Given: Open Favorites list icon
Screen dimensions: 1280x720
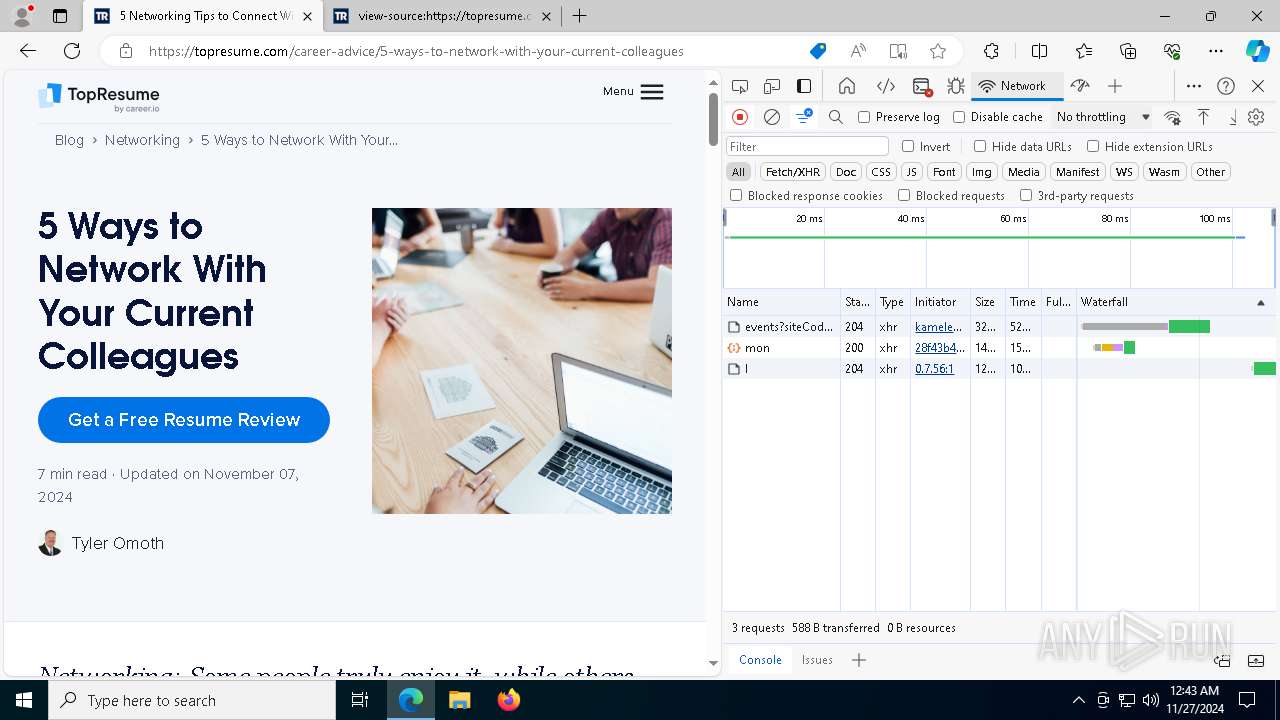Looking at the screenshot, I should (1084, 51).
